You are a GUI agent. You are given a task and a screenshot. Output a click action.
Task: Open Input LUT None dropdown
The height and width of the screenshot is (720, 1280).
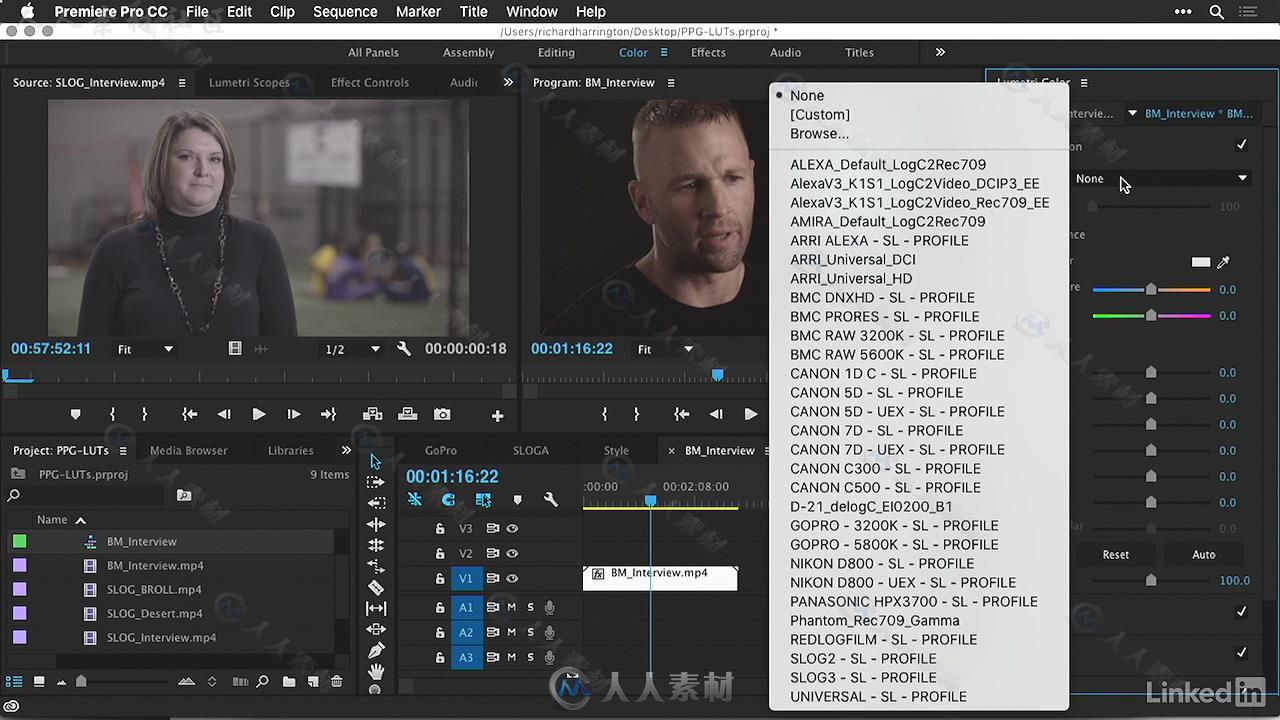[x=1161, y=178]
